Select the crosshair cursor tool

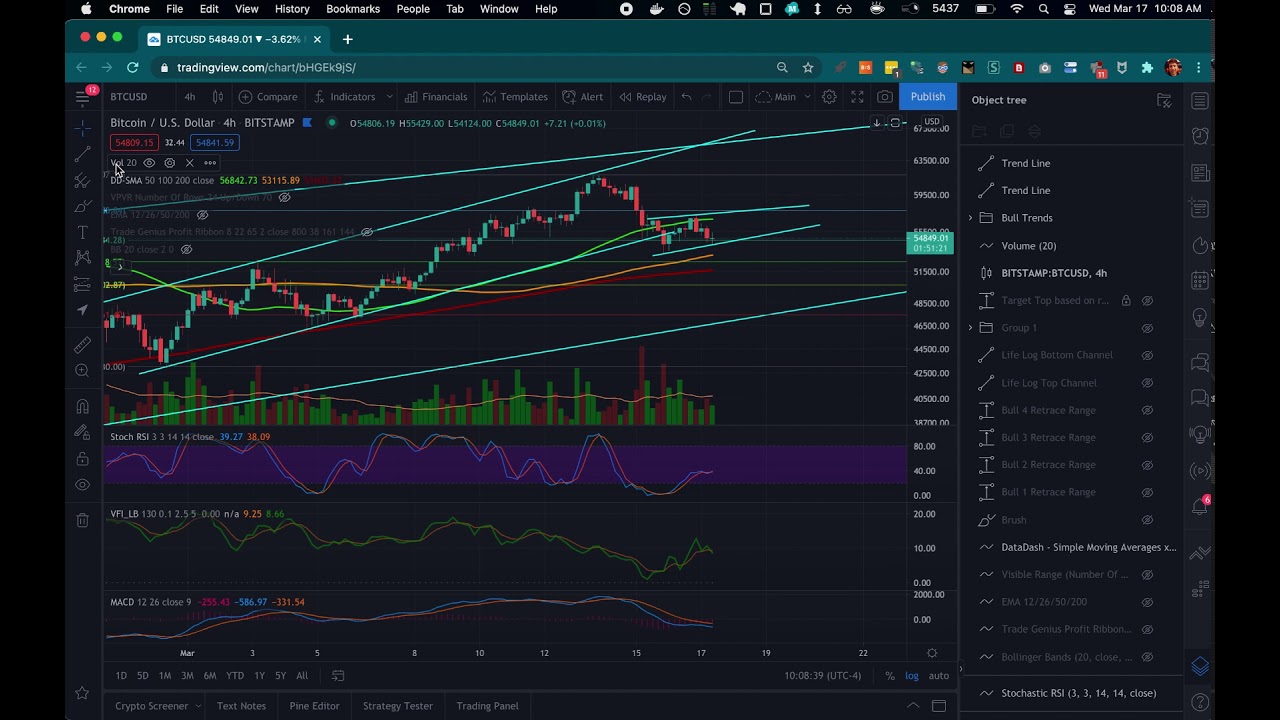[x=83, y=127]
